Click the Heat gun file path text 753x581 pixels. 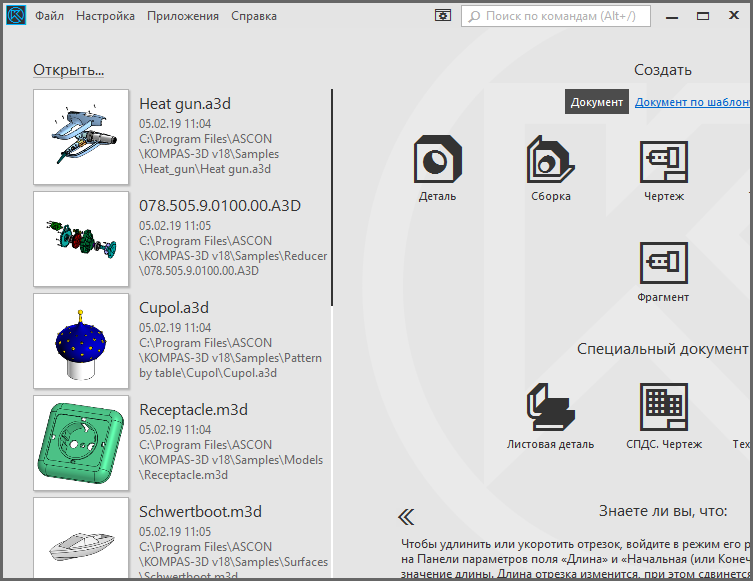208,154
